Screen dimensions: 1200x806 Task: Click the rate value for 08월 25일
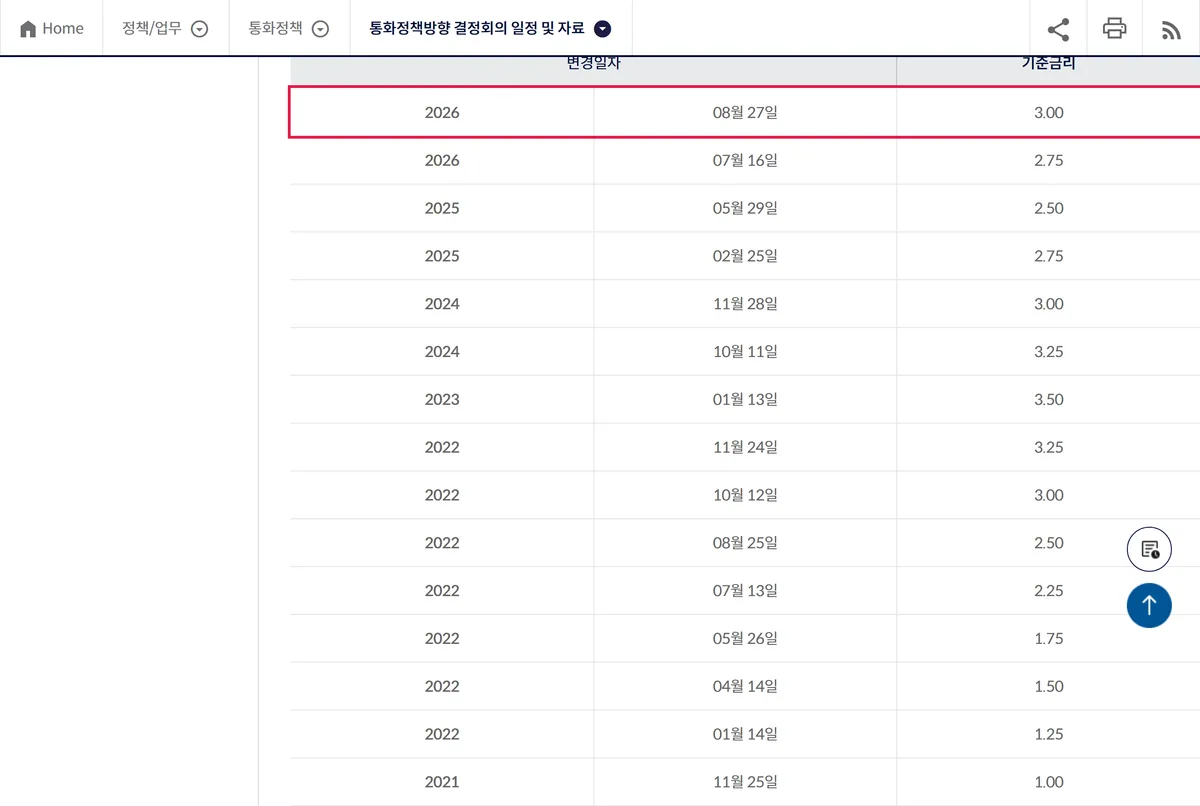[x=1048, y=543]
